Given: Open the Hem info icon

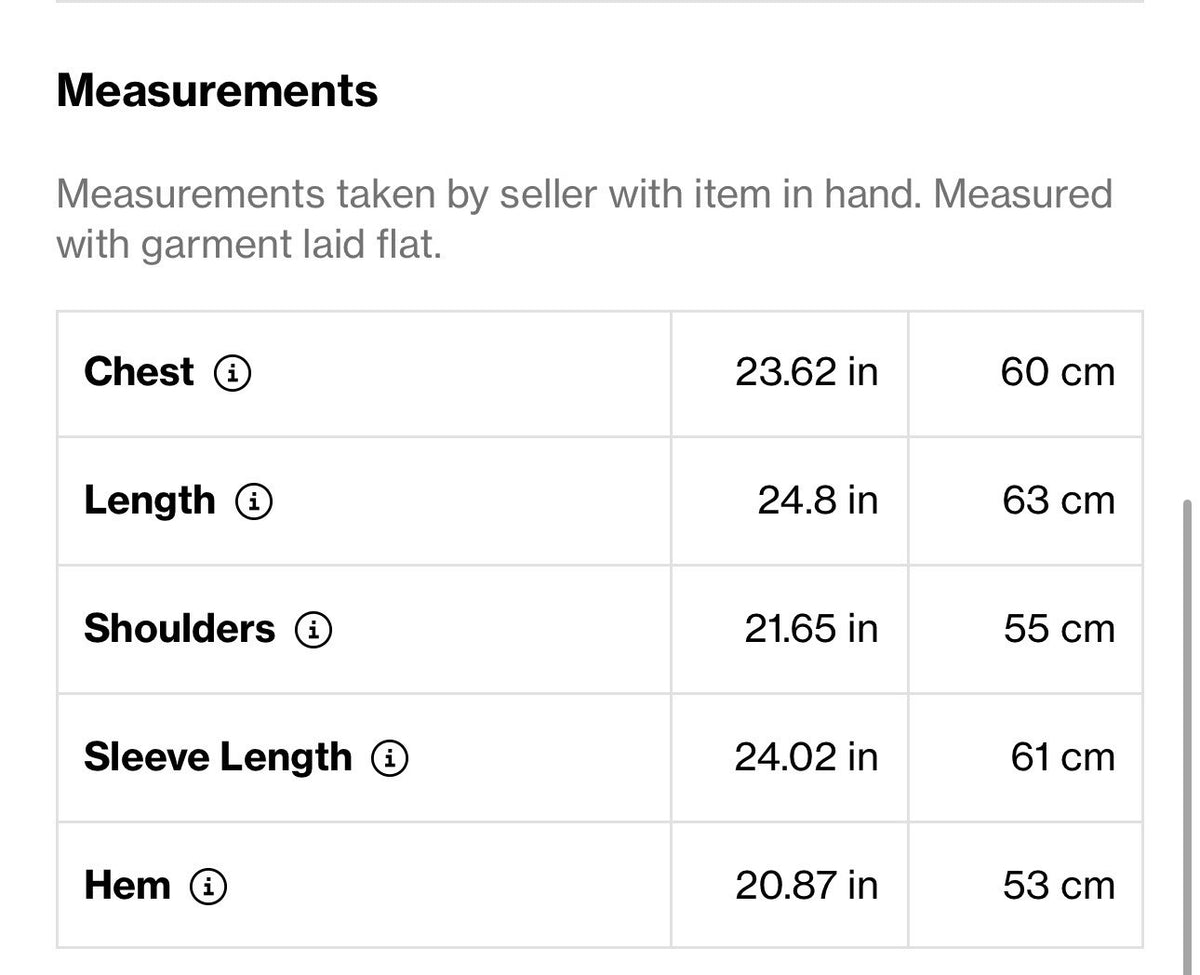Looking at the screenshot, I should [x=209, y=887].
